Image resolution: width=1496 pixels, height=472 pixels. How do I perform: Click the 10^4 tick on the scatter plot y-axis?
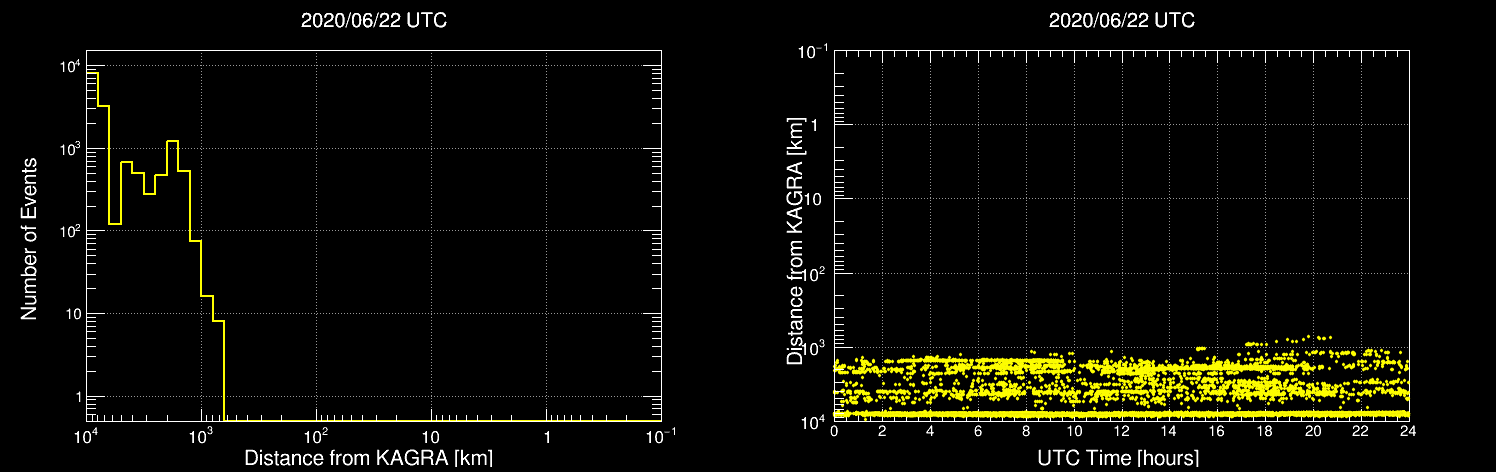pyautogui.click(x=814, y=421)
